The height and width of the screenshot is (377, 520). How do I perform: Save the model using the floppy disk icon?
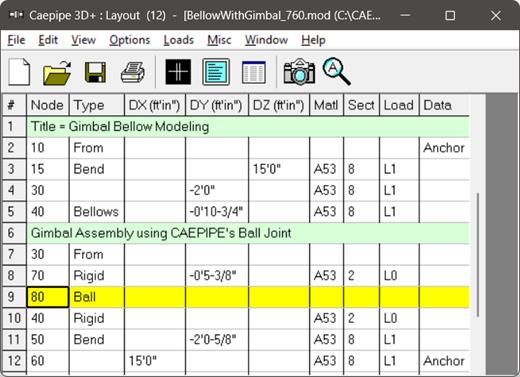(x=96, y=72)
